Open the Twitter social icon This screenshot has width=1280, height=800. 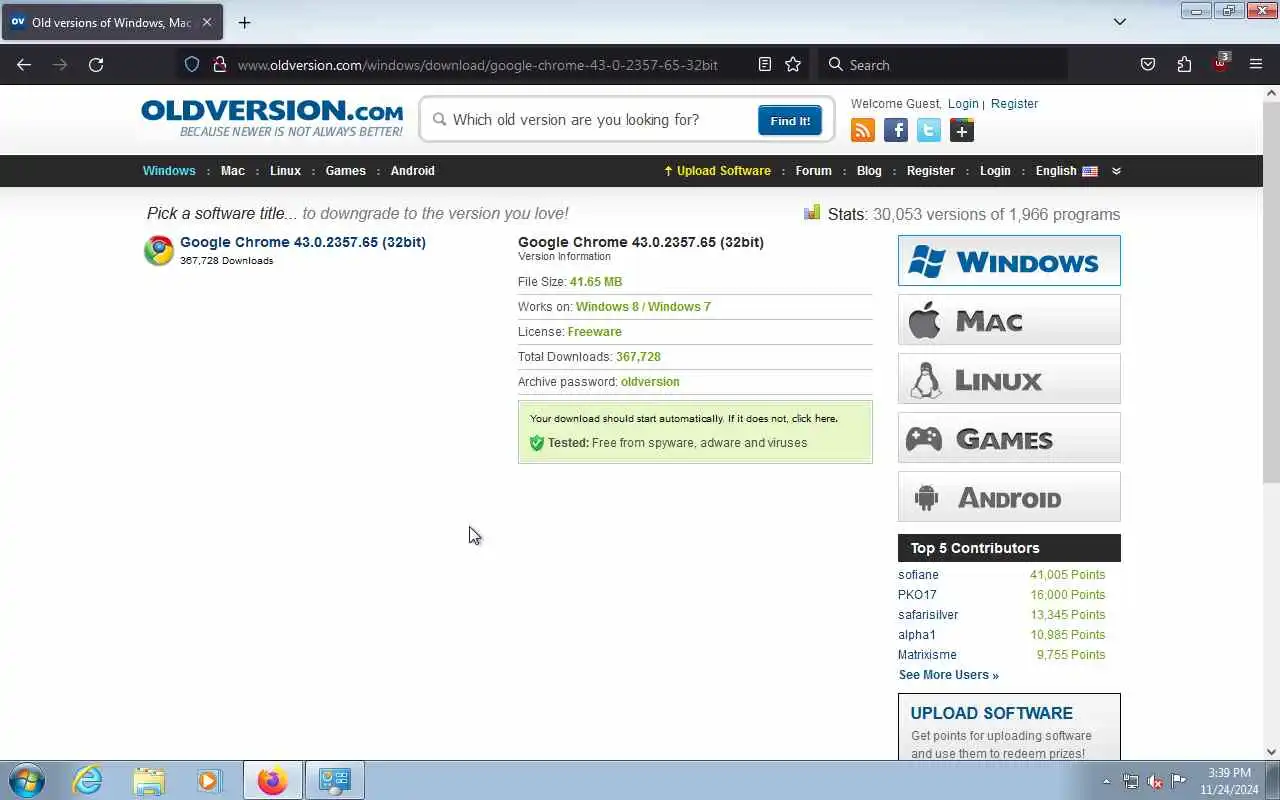point(929,130)
